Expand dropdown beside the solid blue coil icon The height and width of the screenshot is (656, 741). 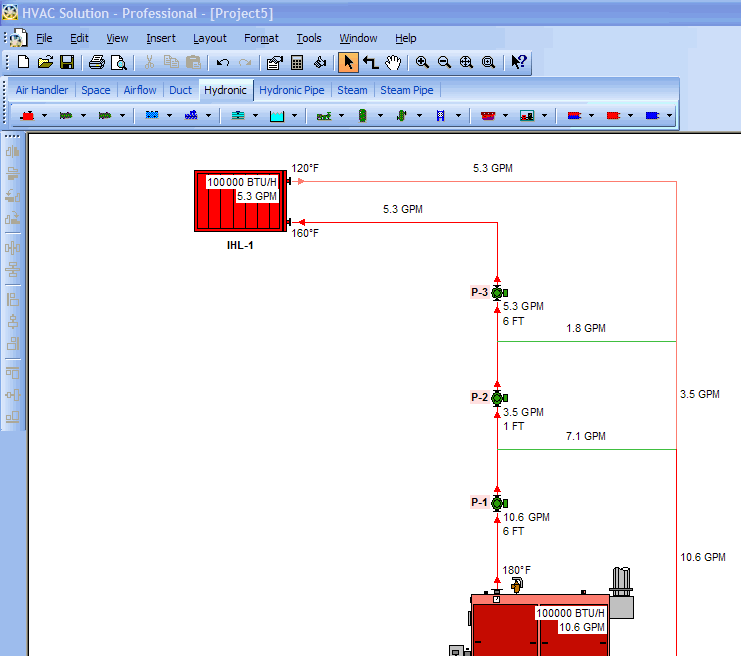coord(669,115)
